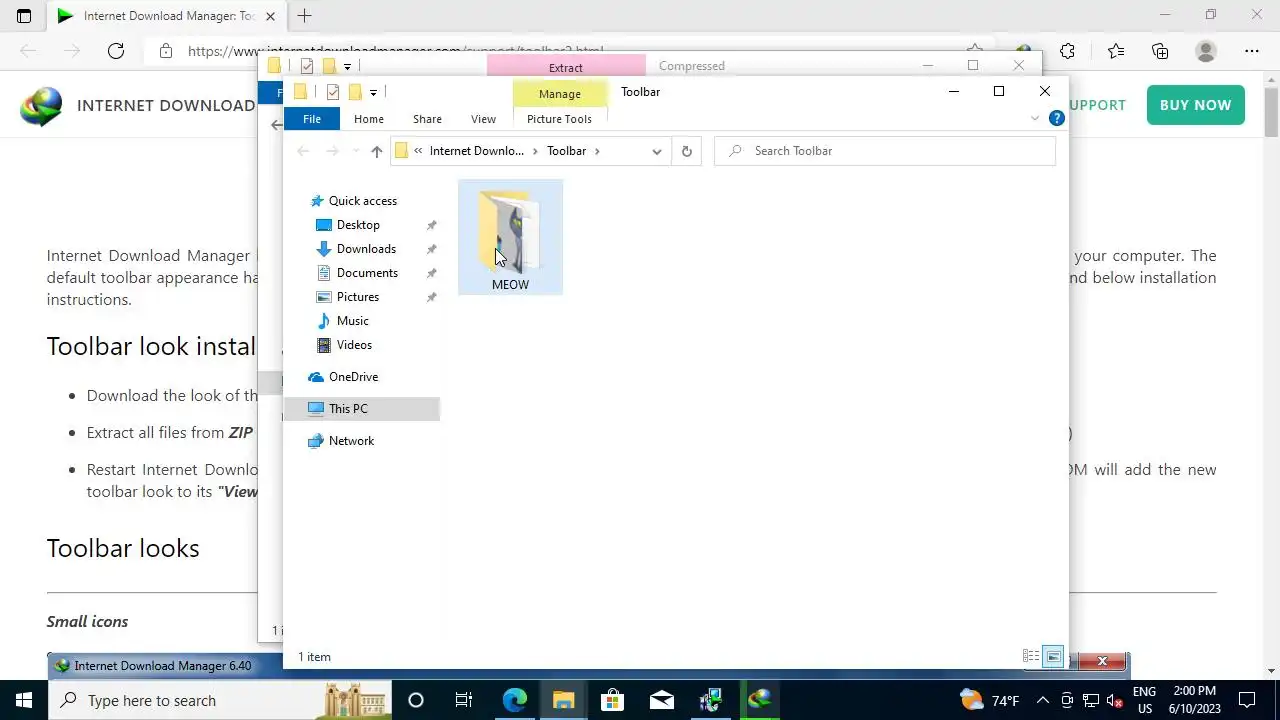Open Microsoft Edge from taskbar
This screenshot has height=720, width=1280.
(514, 700)
